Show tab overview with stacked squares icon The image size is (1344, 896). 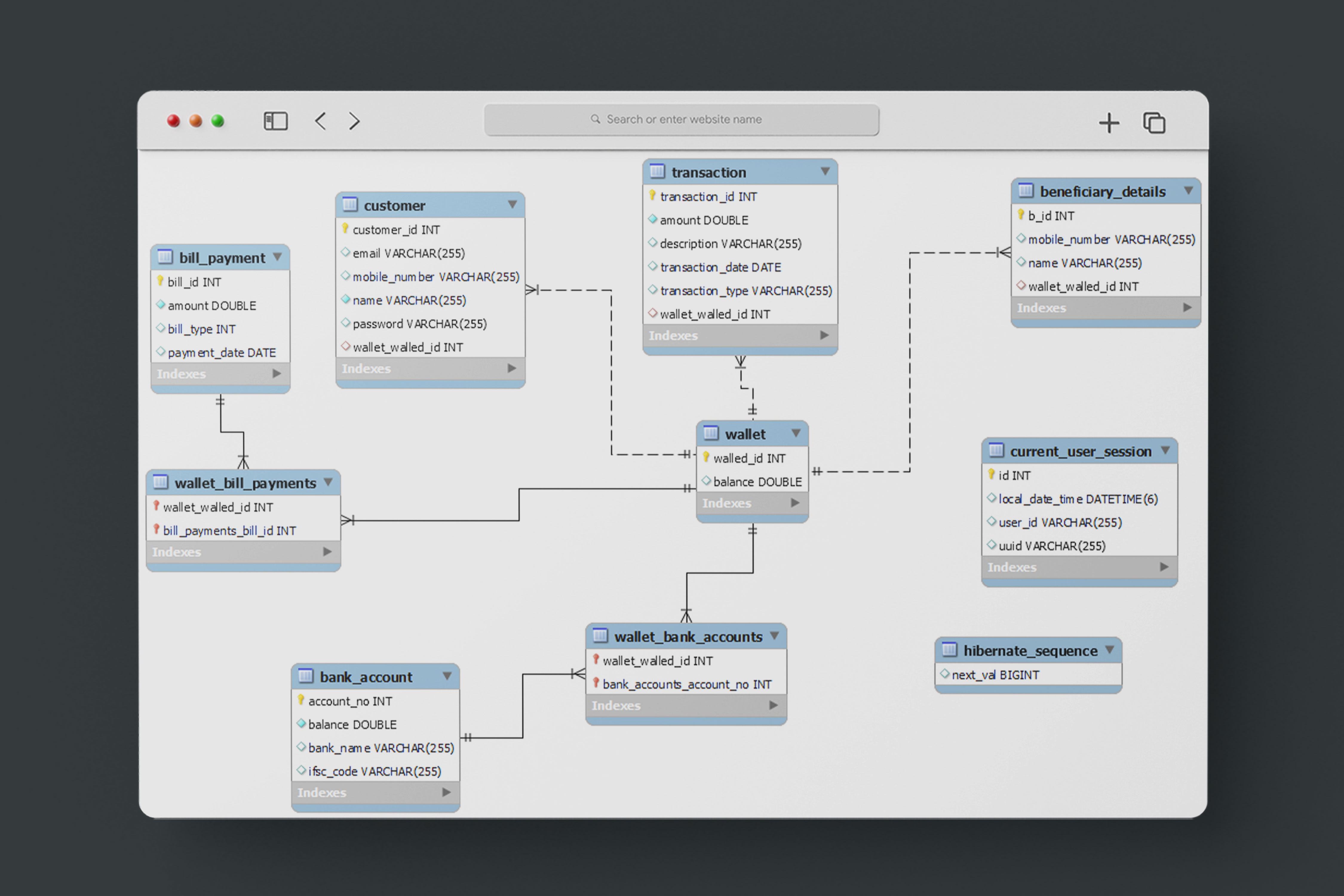pos(1154,123)
